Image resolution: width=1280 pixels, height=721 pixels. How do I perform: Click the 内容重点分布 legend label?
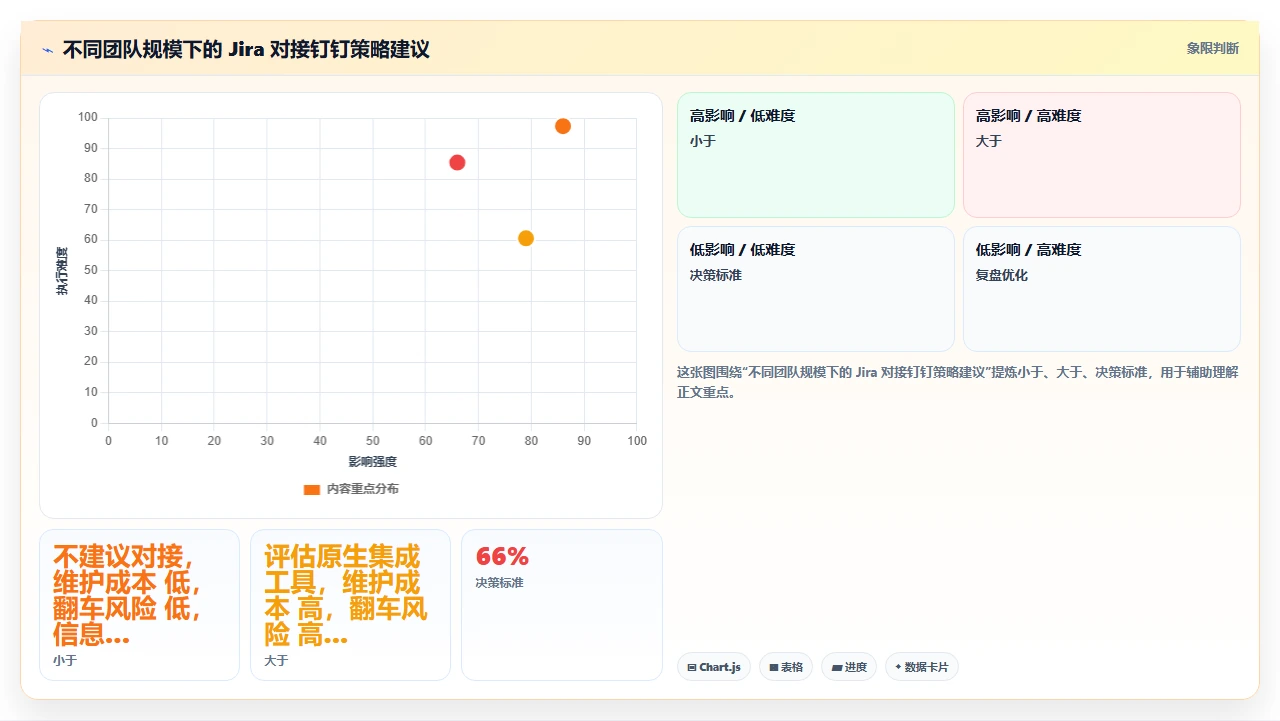coord(363,489)
